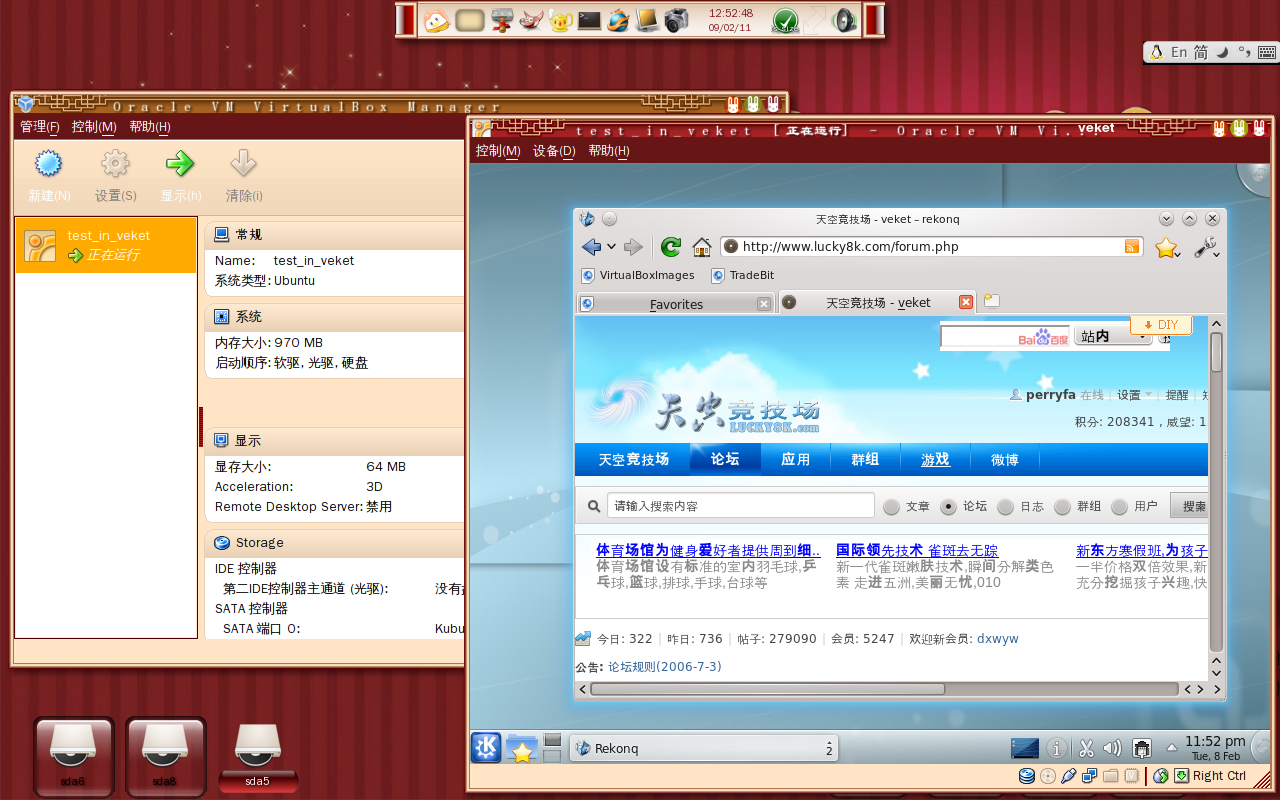Screen dimensions: 1280x800
Task: Open terminal from the top dock
Action: 589,19
